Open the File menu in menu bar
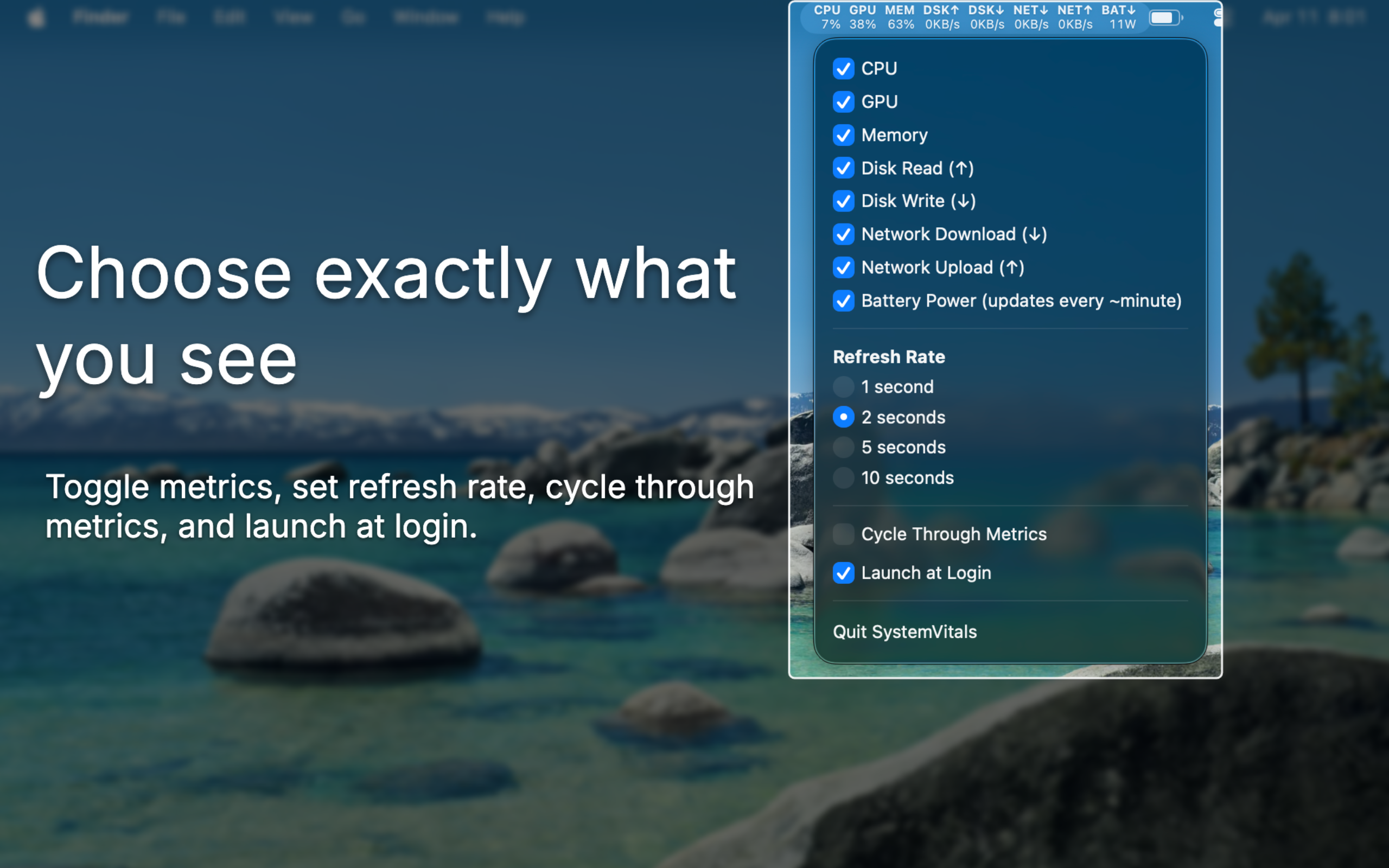The width and height of the screenshot is (1389, 868). click(171, 17)
